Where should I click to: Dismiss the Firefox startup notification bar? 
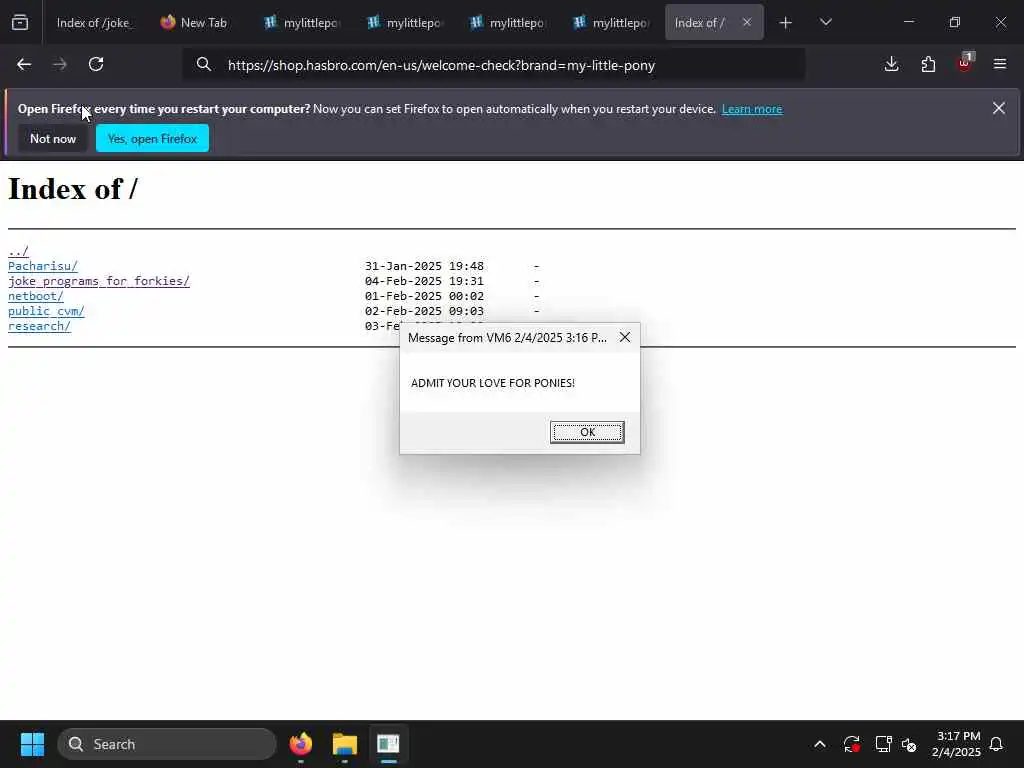(999, 108)
